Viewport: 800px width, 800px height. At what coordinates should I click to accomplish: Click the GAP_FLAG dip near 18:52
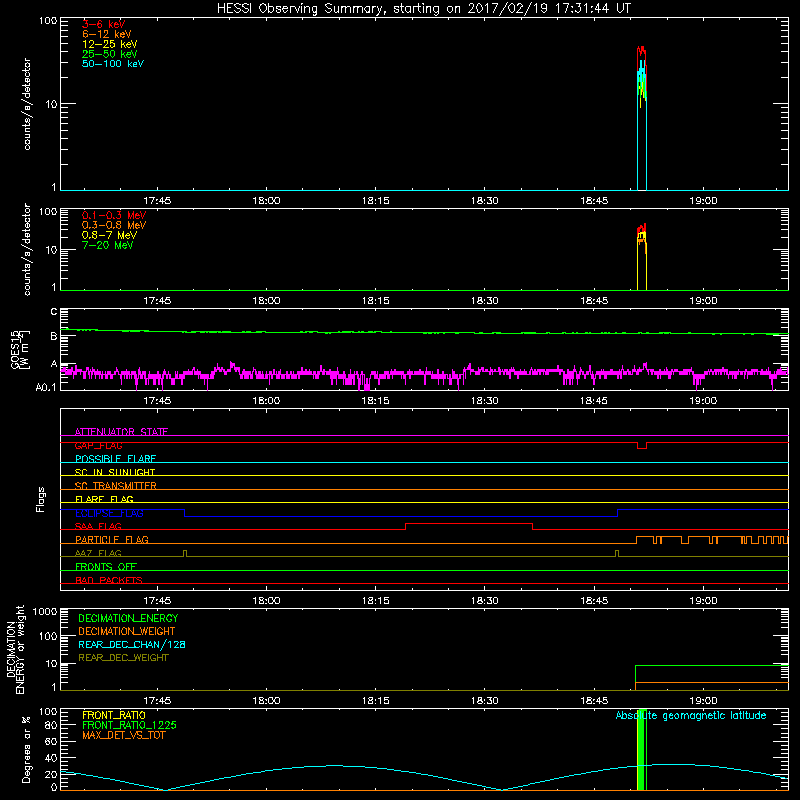click(642, 448)
